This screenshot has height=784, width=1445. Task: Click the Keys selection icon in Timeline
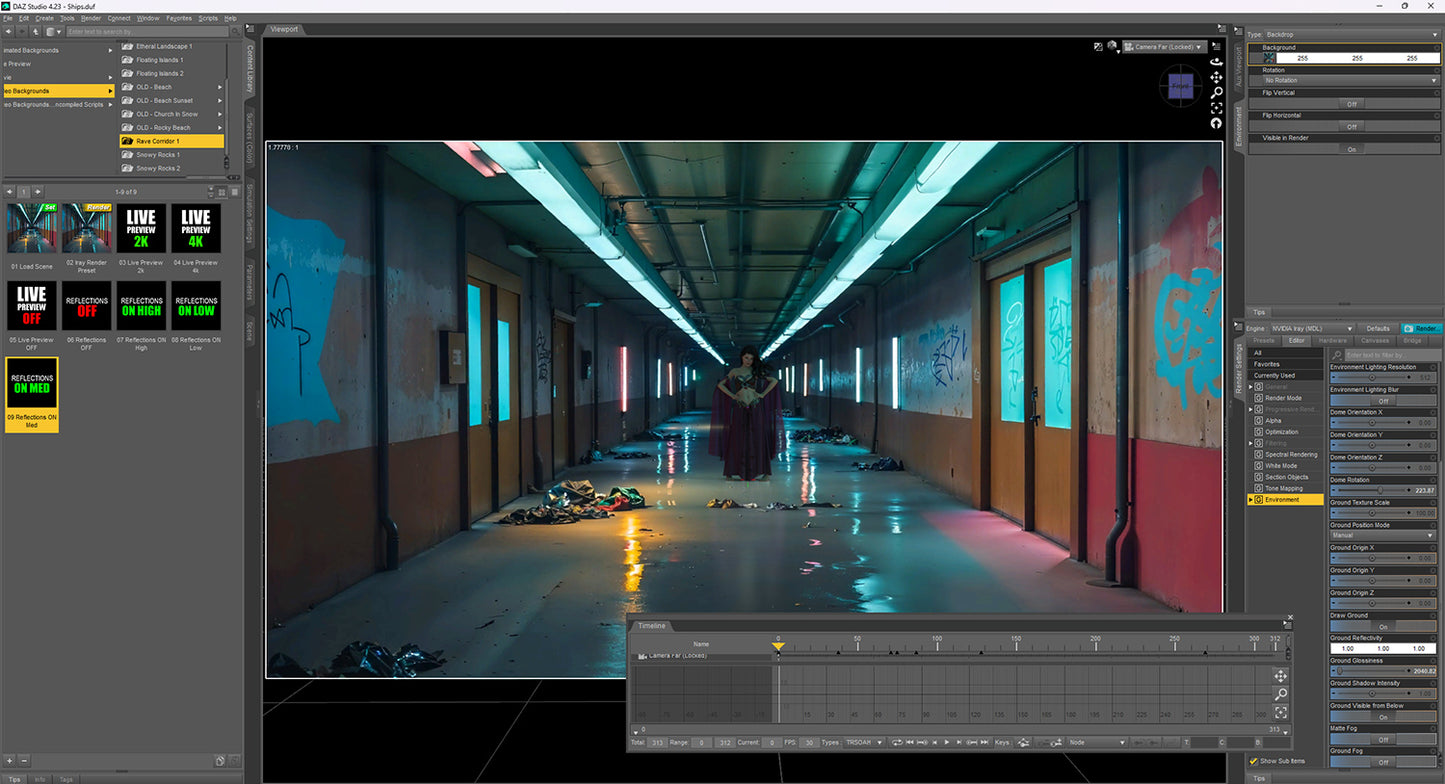click(x=1025, y=742)
